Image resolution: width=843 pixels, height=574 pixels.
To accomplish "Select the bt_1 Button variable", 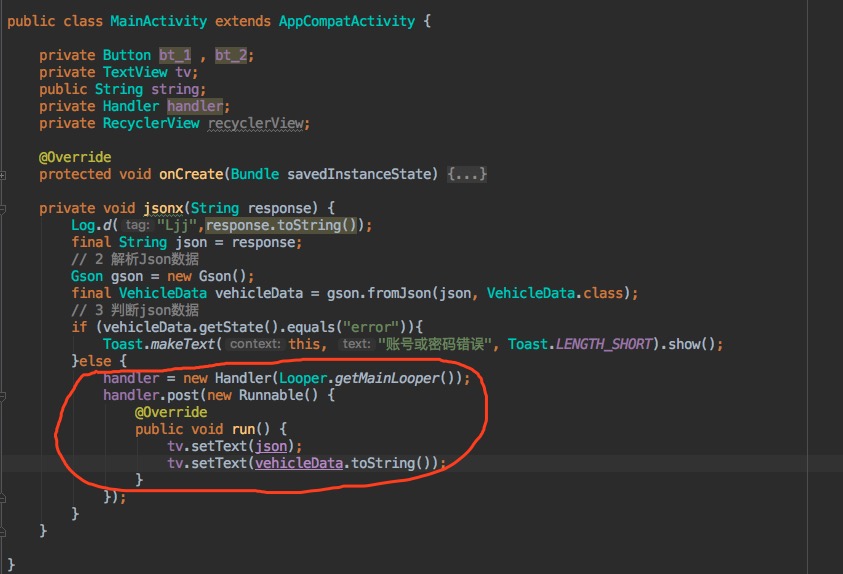I will coord(175,55).
